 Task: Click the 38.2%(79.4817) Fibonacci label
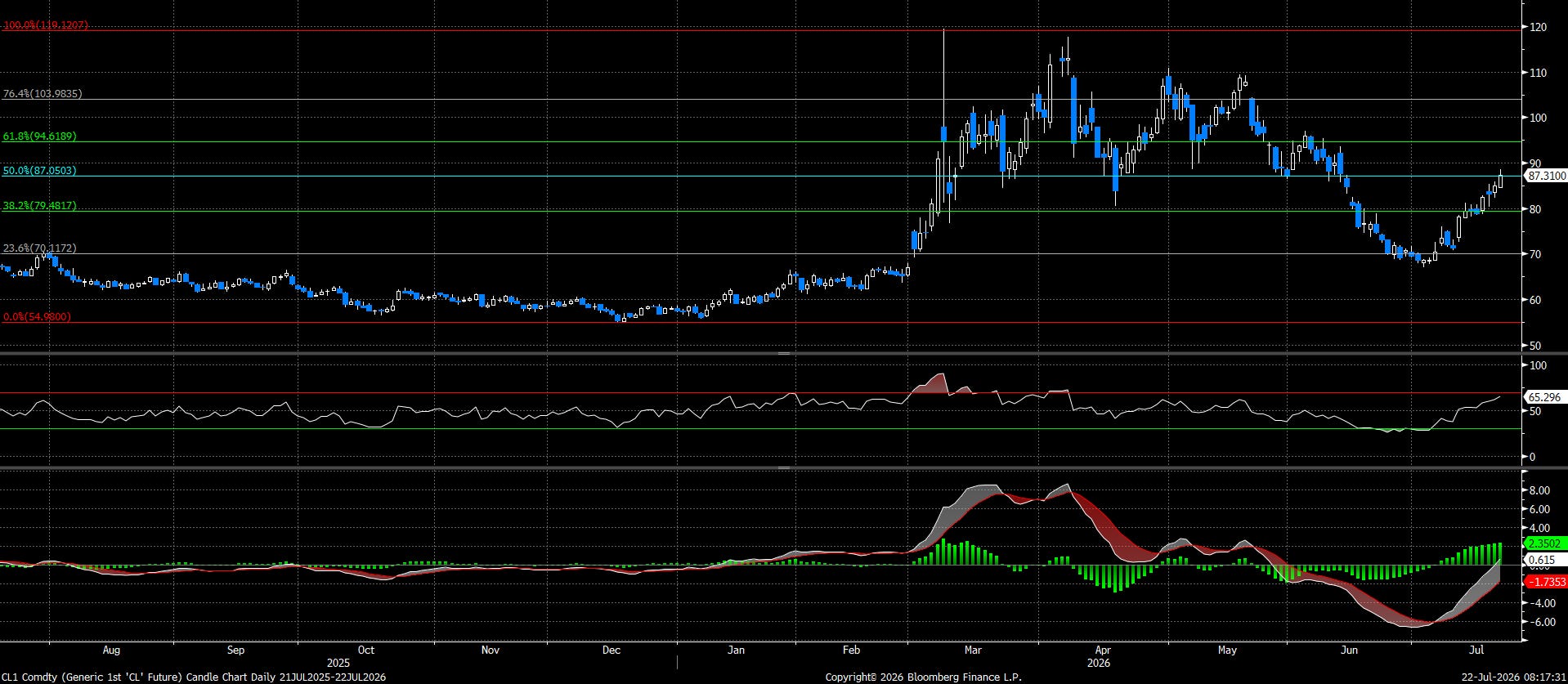tap(39, 206)
